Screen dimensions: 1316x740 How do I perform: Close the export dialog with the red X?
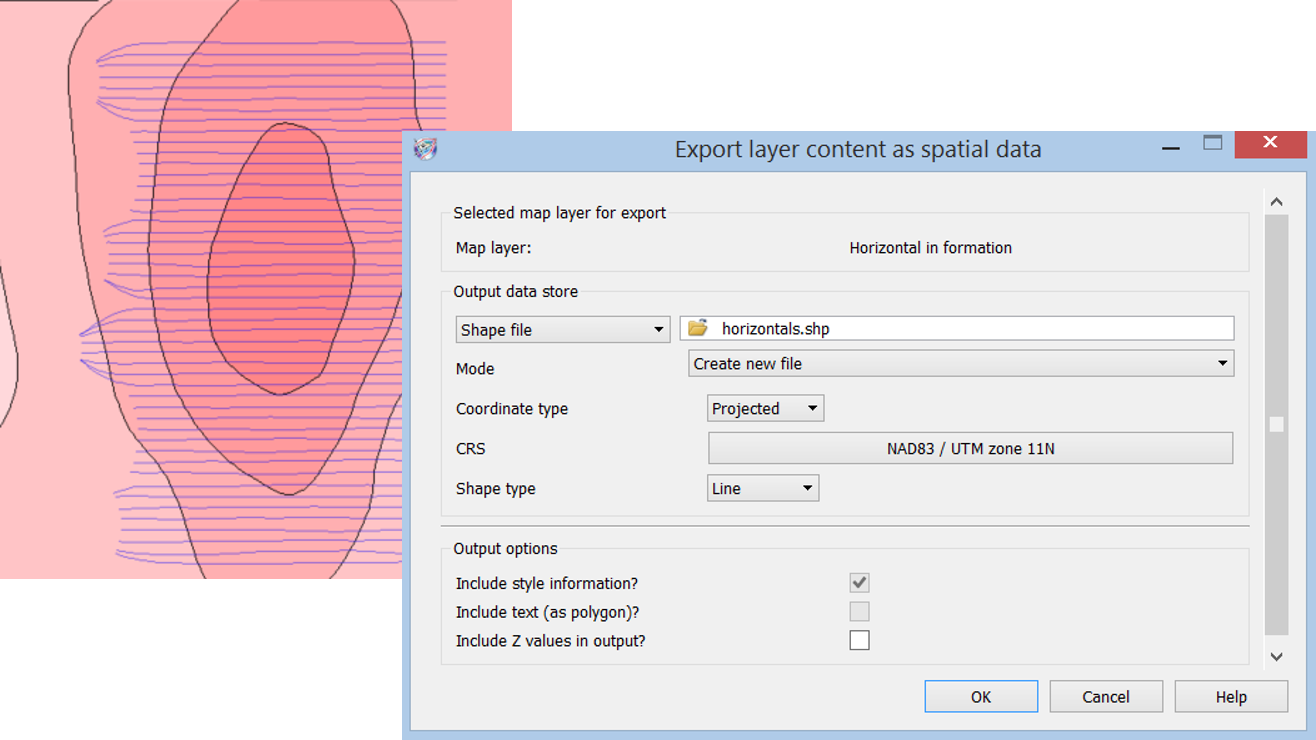[1270, 143]
